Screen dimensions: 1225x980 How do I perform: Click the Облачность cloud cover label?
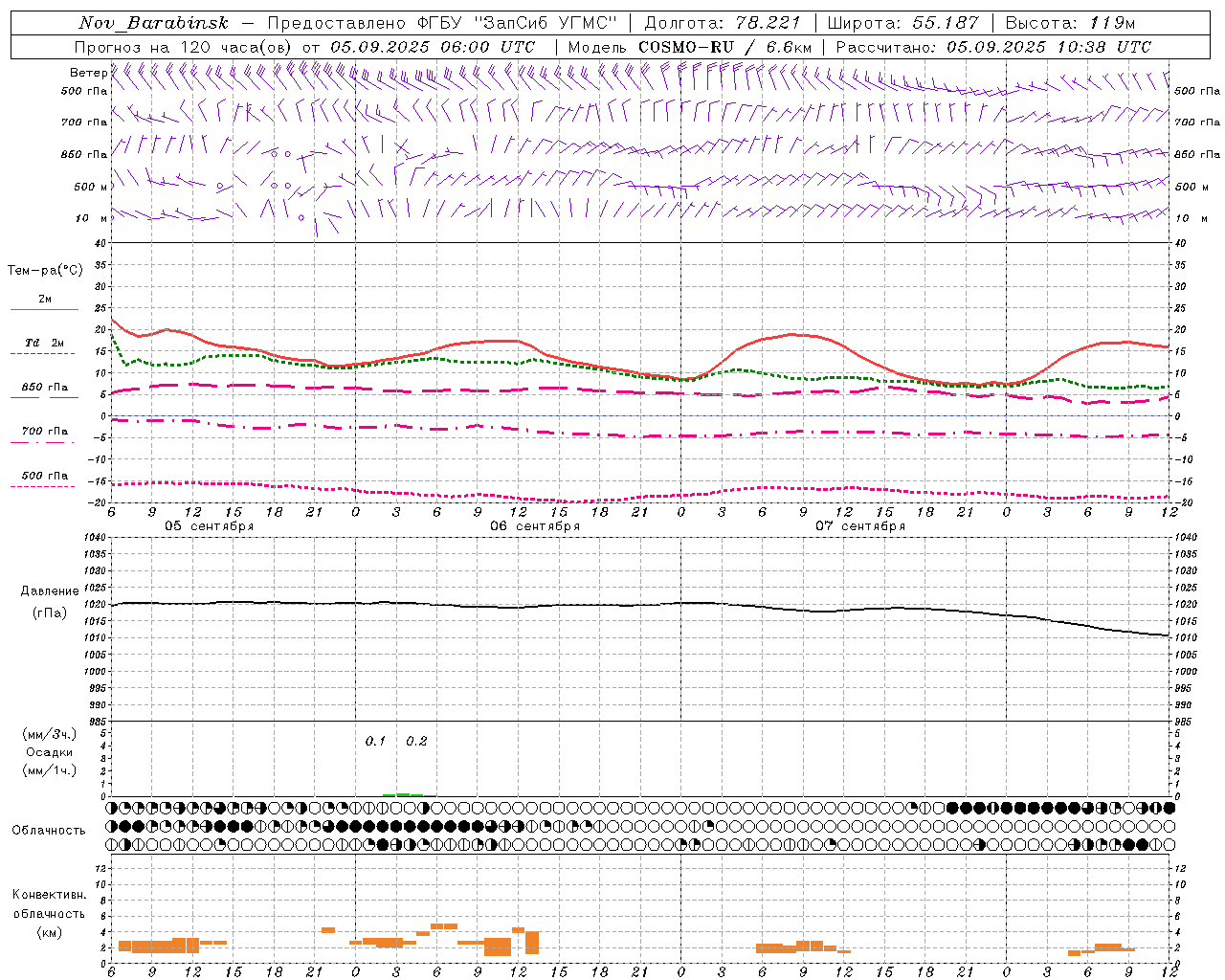tap(49, 831)
